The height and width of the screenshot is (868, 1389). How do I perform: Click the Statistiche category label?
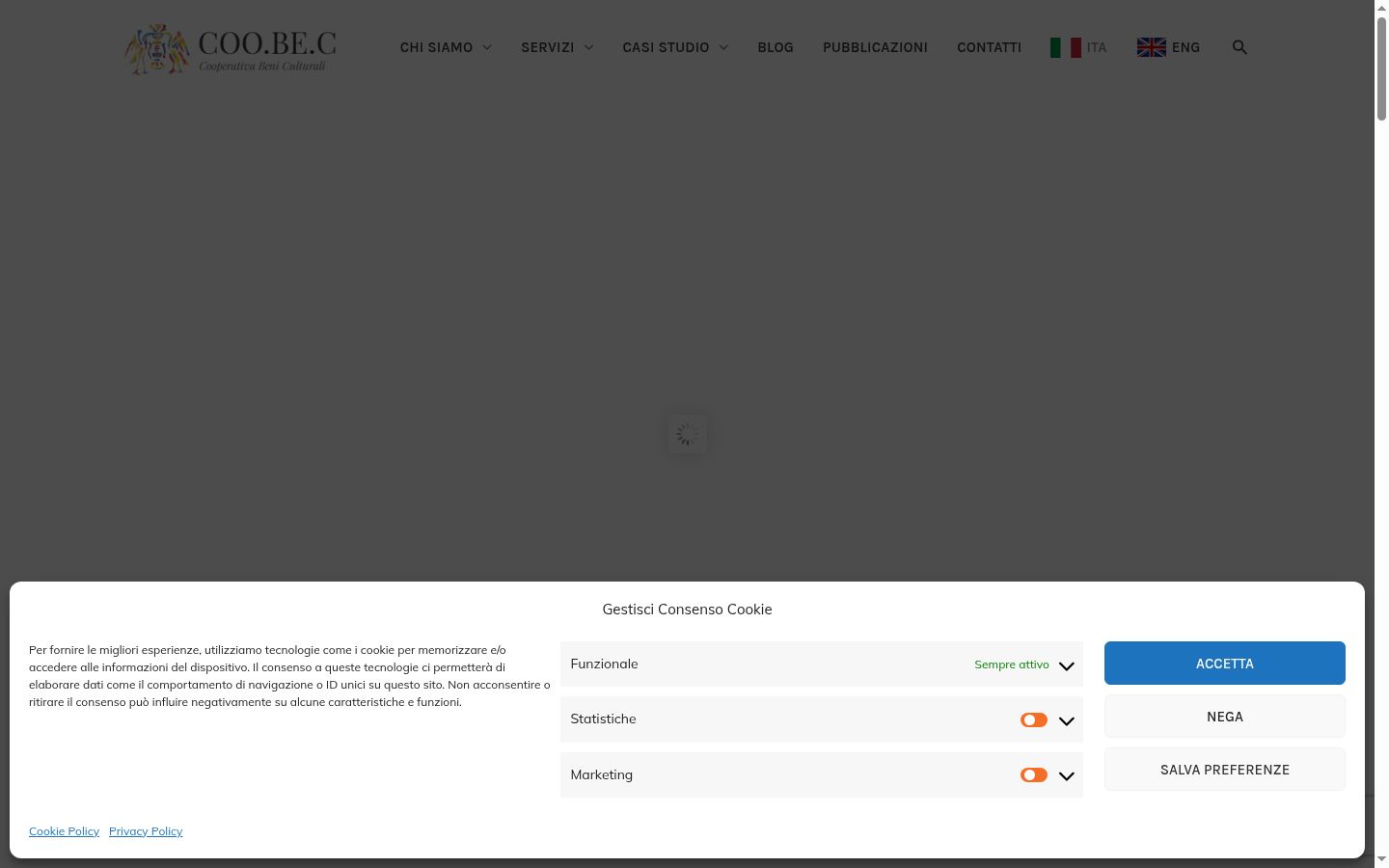603,719
